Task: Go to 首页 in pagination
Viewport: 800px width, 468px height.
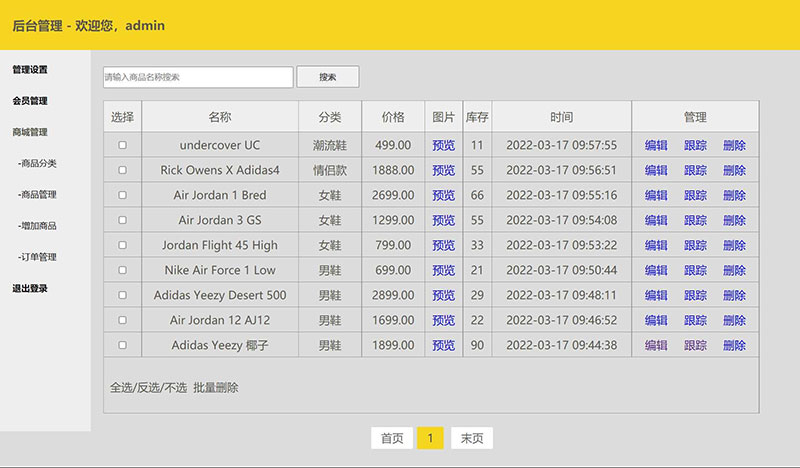Action: pos(392,438)
